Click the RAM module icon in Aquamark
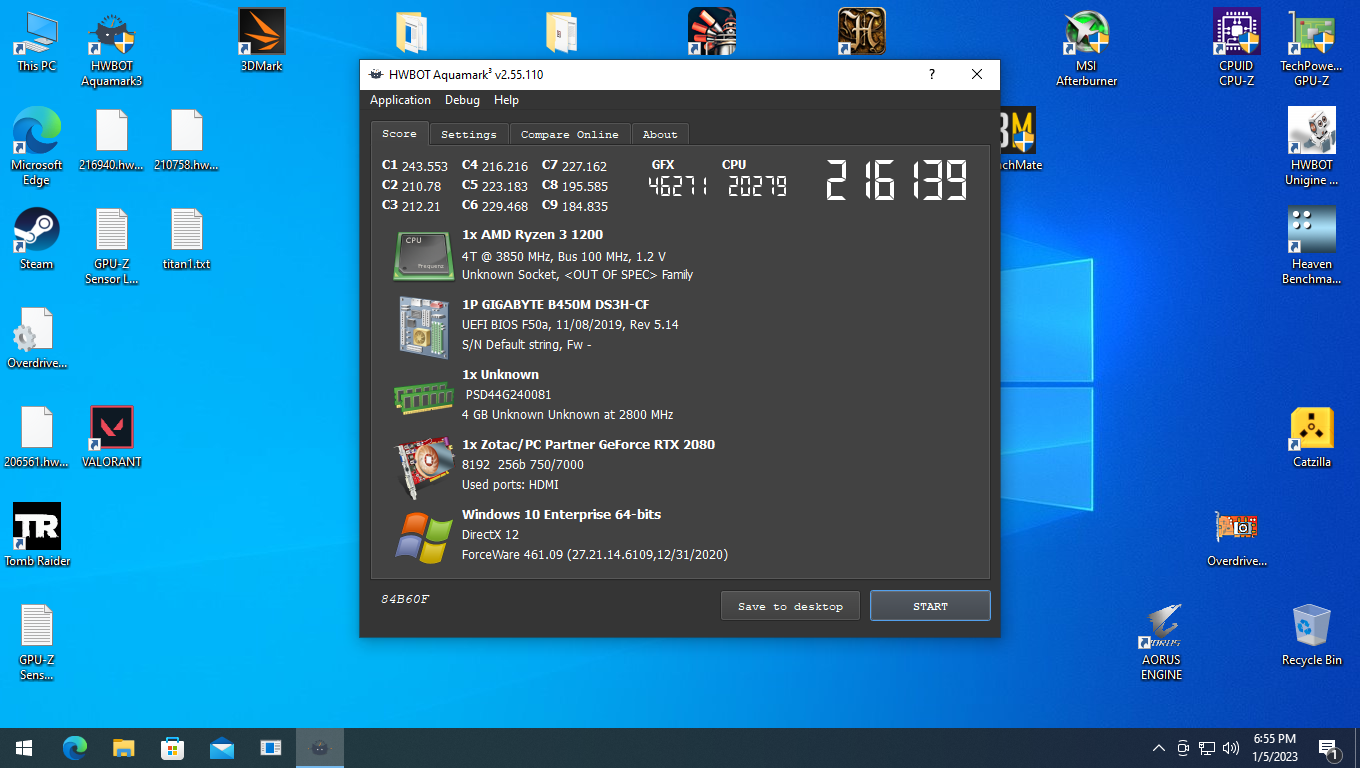The width and height of the screenshot is (1360, 768). click(x=424, y=396)
